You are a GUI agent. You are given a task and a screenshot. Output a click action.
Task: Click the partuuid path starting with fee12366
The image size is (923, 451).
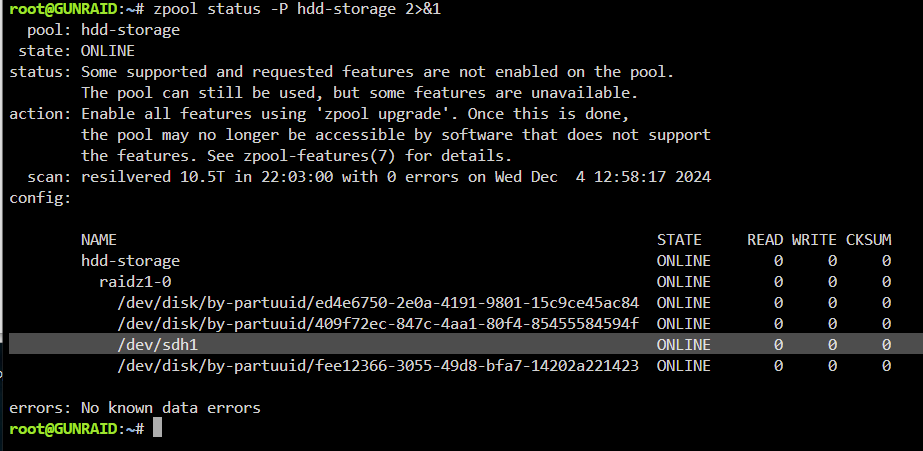pos(378,366)
